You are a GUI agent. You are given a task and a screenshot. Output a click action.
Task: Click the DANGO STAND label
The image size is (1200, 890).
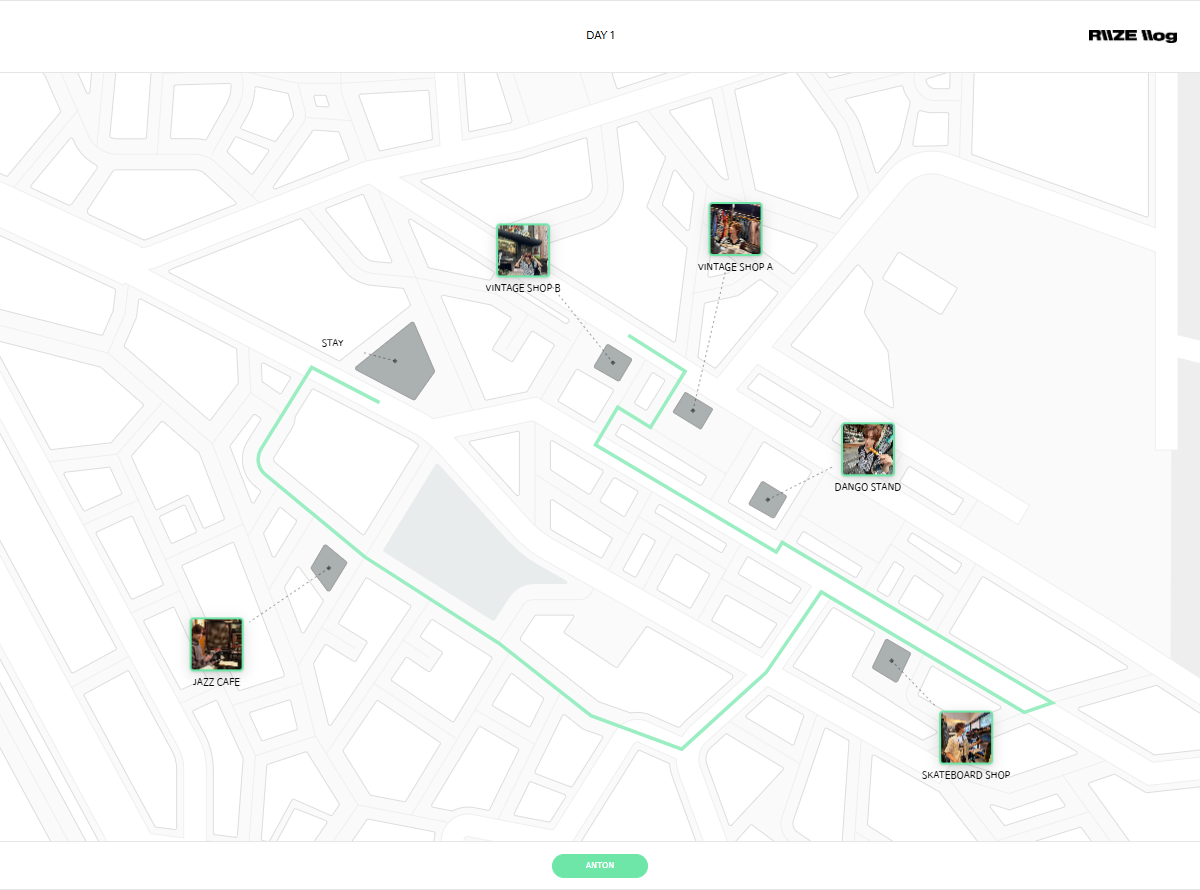(868, 487)
